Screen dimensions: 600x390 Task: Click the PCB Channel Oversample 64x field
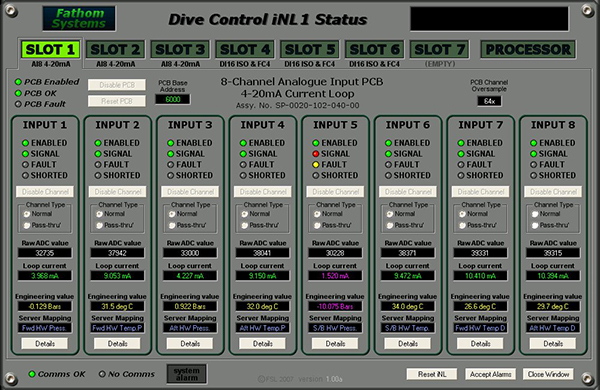point(489,101)
